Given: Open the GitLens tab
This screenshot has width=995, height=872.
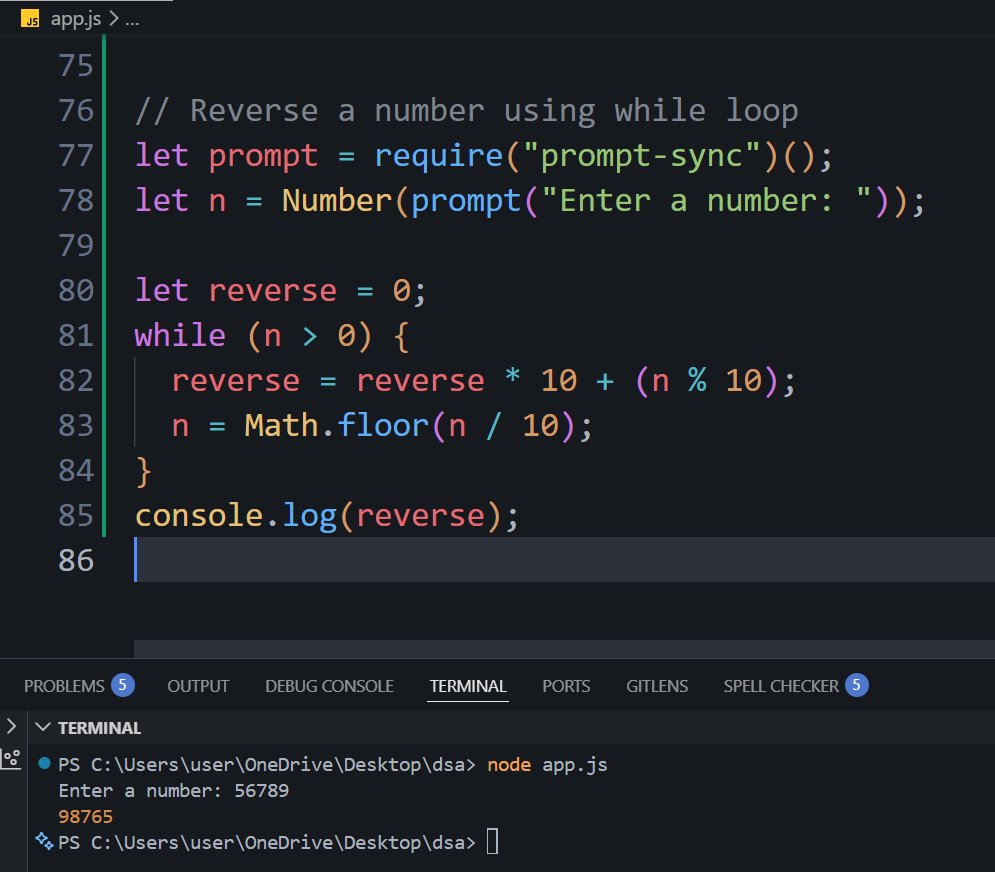Looking at the screenshot, I should [x=657, y=686].
